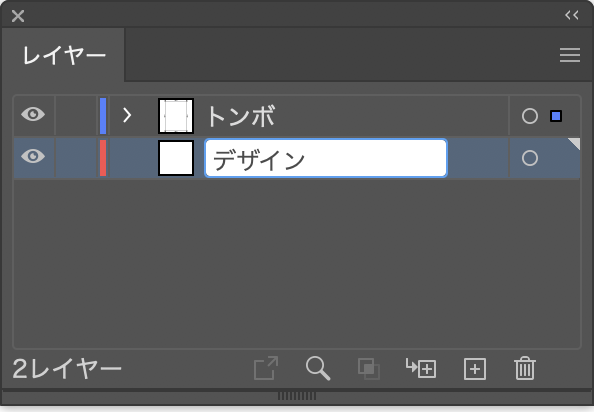Click the Locate Object magnifier icon
Viewport: 594px width, 412px height.
click(318, 368)
